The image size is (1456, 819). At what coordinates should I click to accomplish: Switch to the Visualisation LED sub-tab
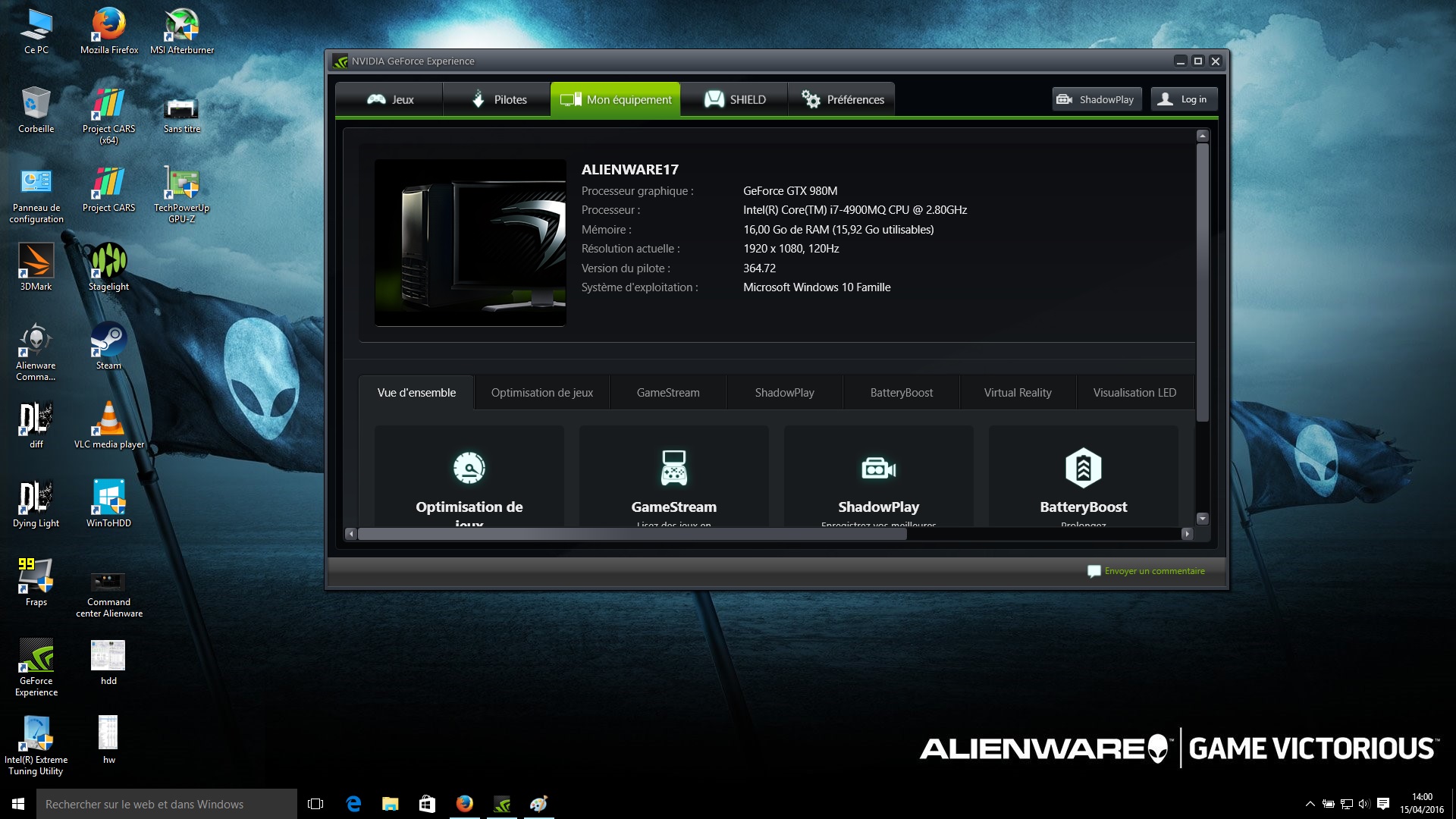(x=1134, y=393)
